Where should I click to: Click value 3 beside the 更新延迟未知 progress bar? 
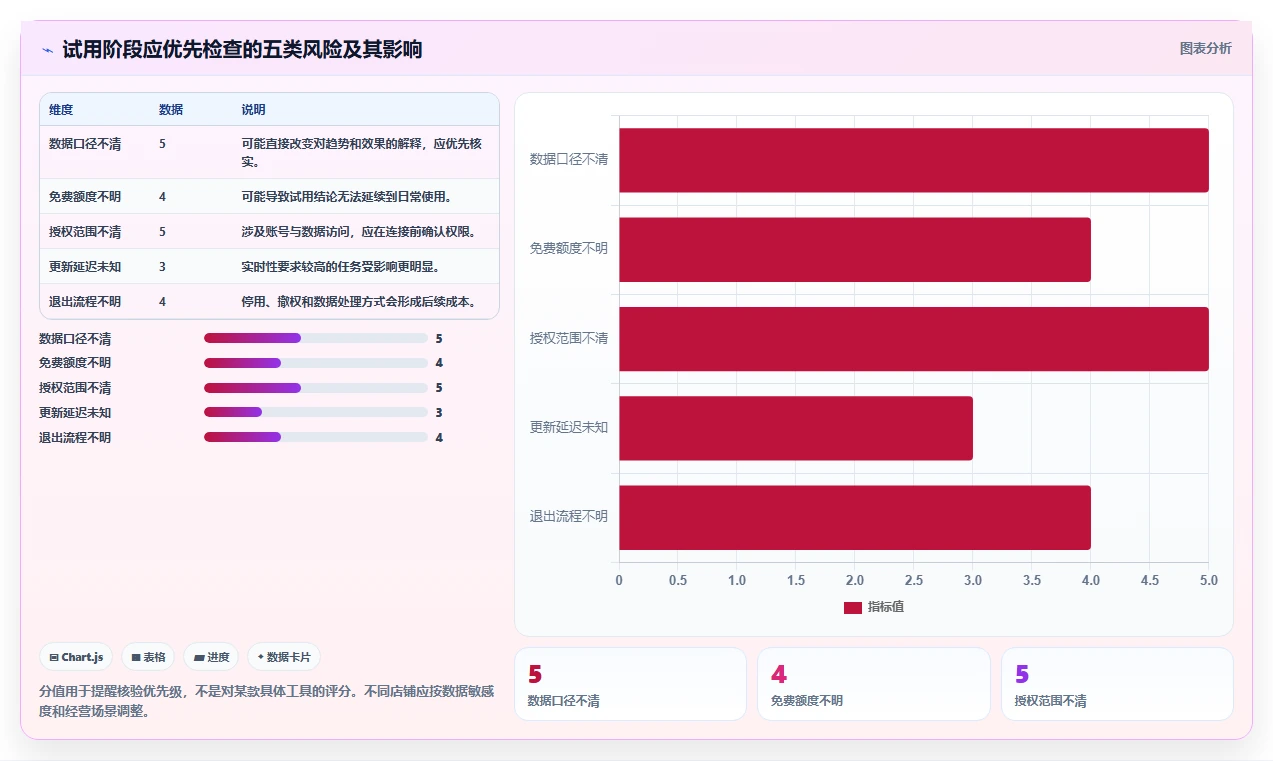click(x=439, y=412)
